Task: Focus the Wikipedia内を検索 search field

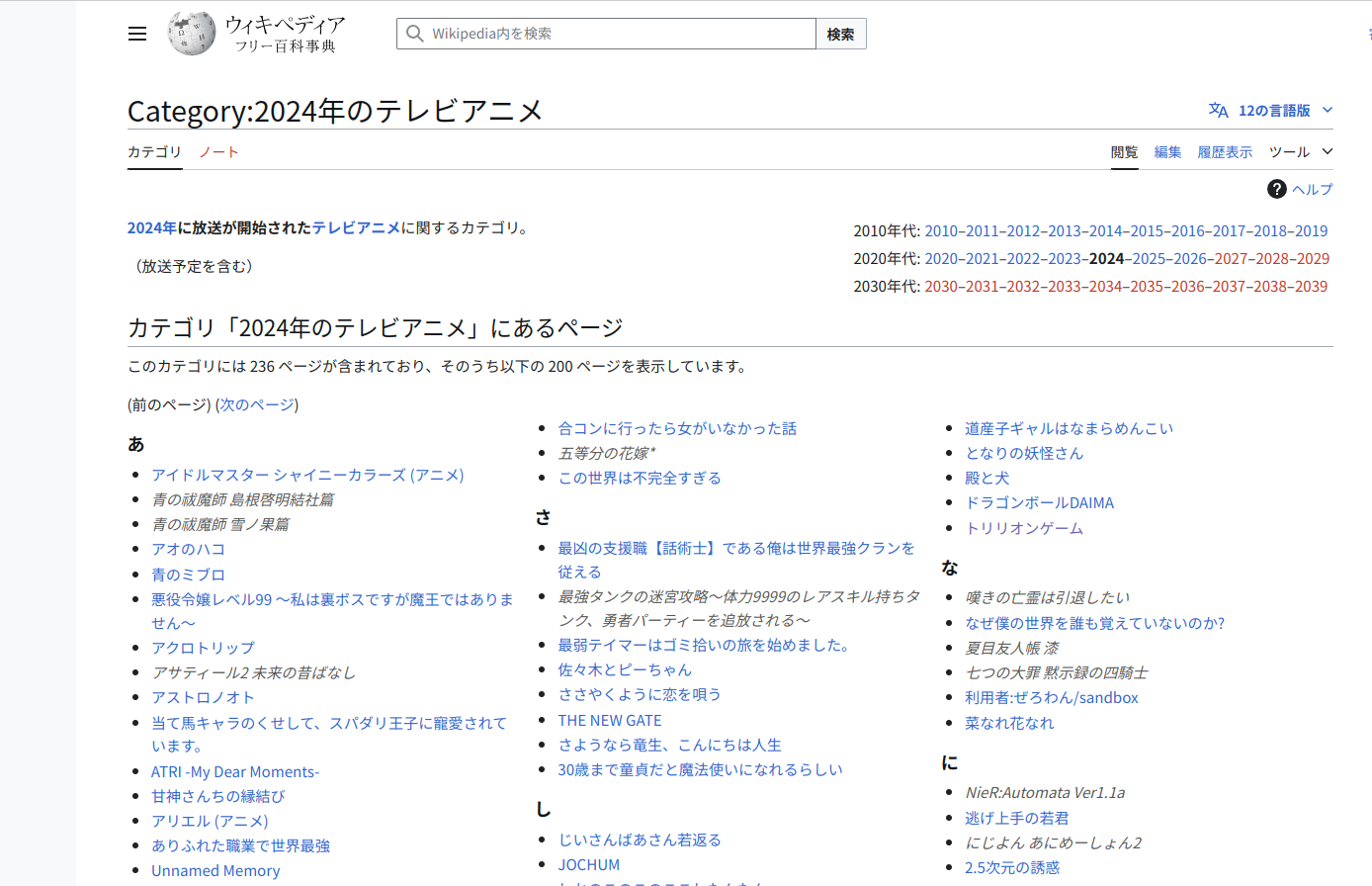Action: coord(606,34)
